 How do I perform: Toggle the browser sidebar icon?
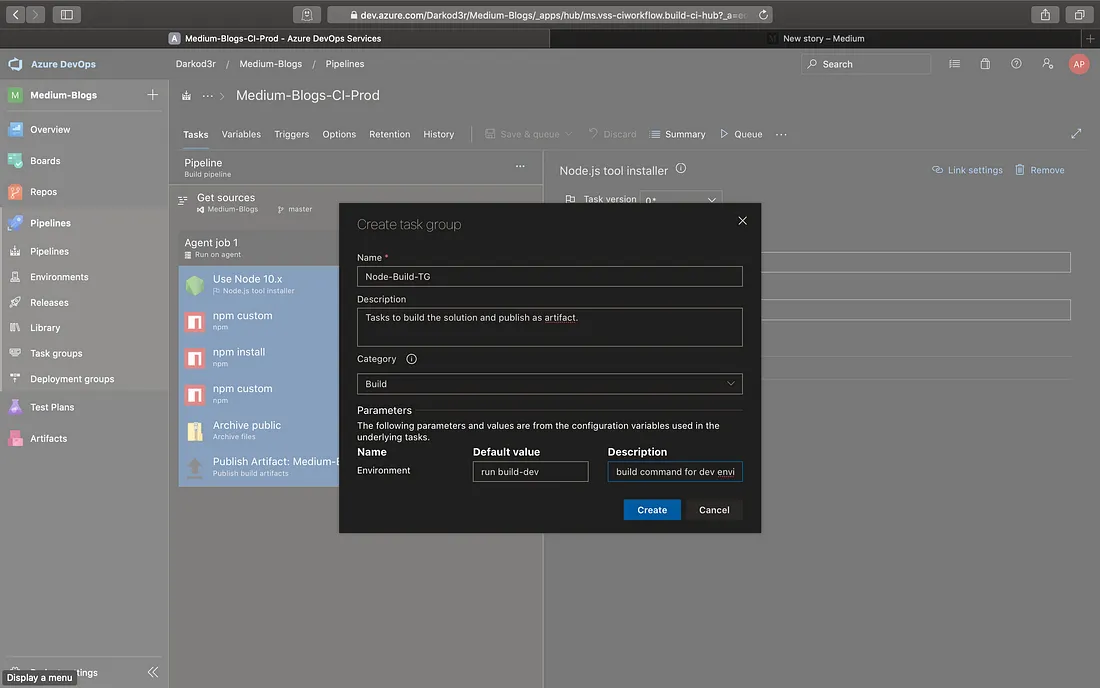67,15
